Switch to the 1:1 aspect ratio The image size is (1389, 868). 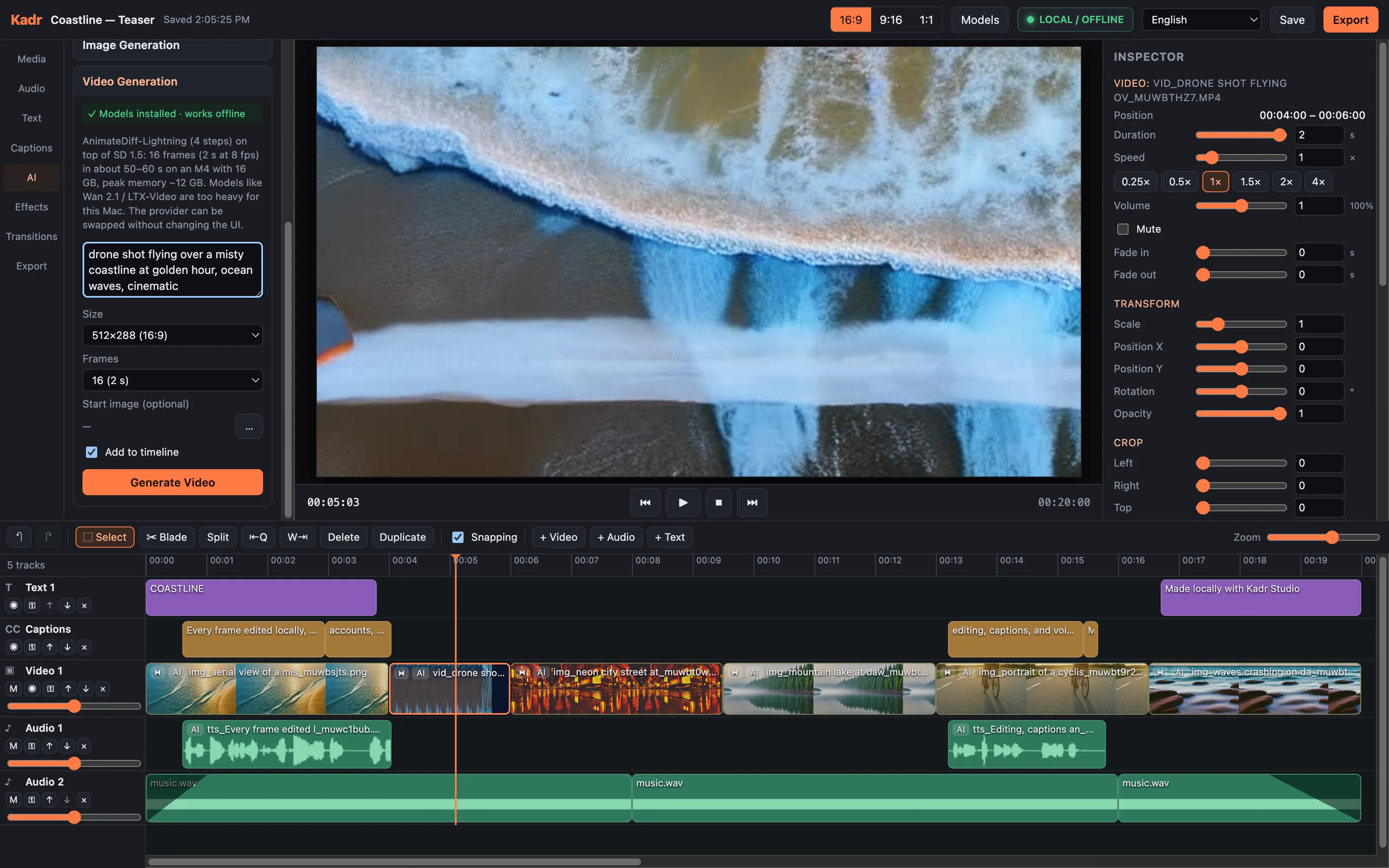(x=926, y=20)
